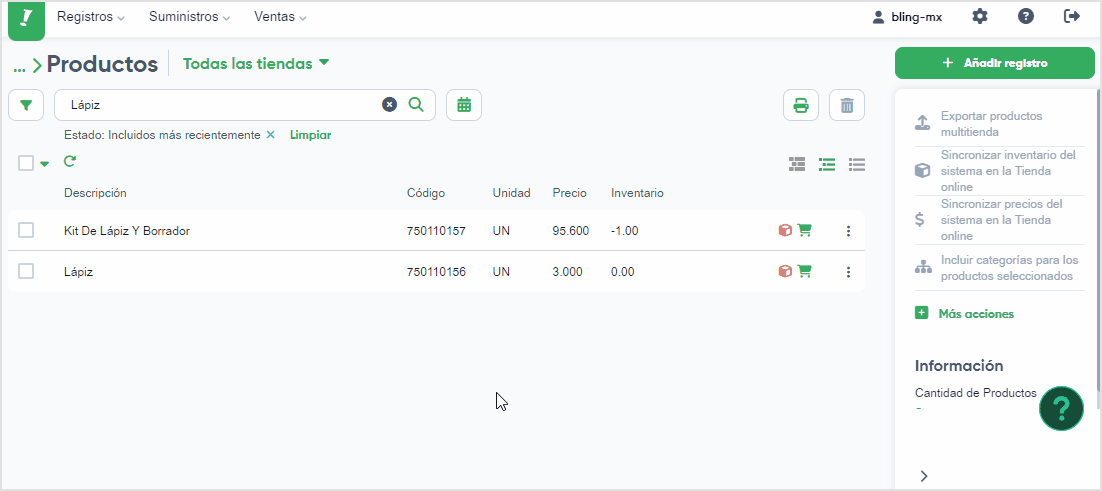The width and height of the screenshot is (1102, 491).
Task: Click the Limpiar filter link
Action: tap(310, 135)
